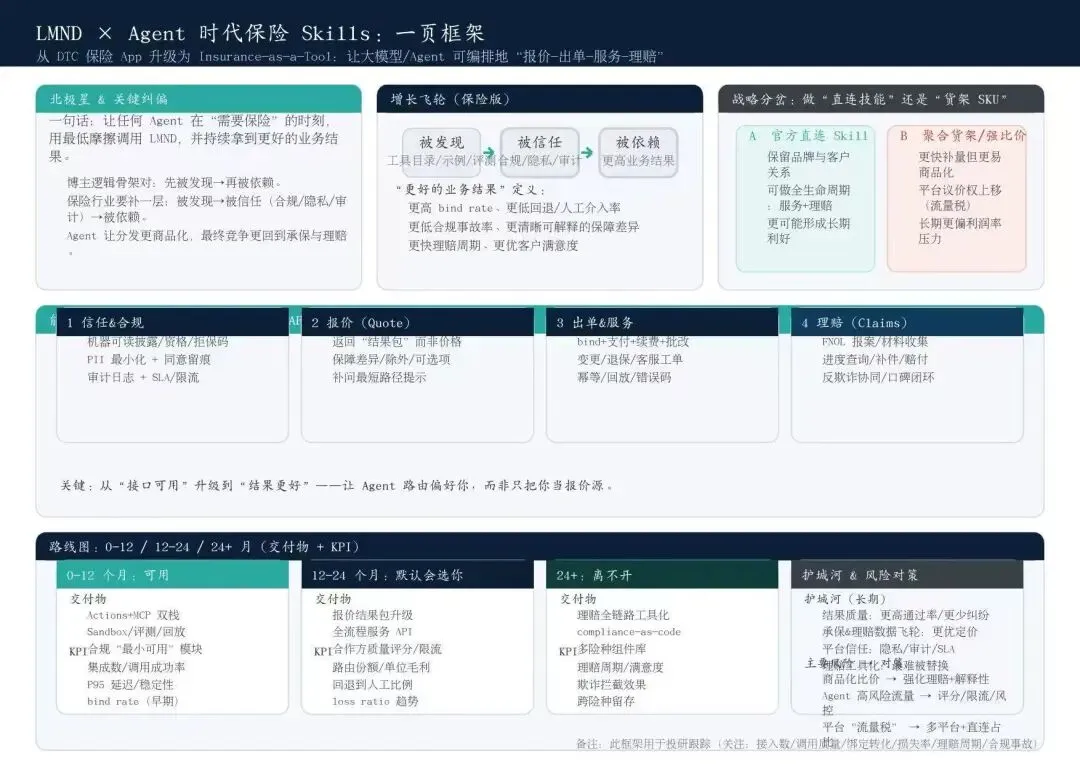Click the text "机器可读披露/资格/拒保码"
The image size is (1080, 764).
click(x=158, y=342)
